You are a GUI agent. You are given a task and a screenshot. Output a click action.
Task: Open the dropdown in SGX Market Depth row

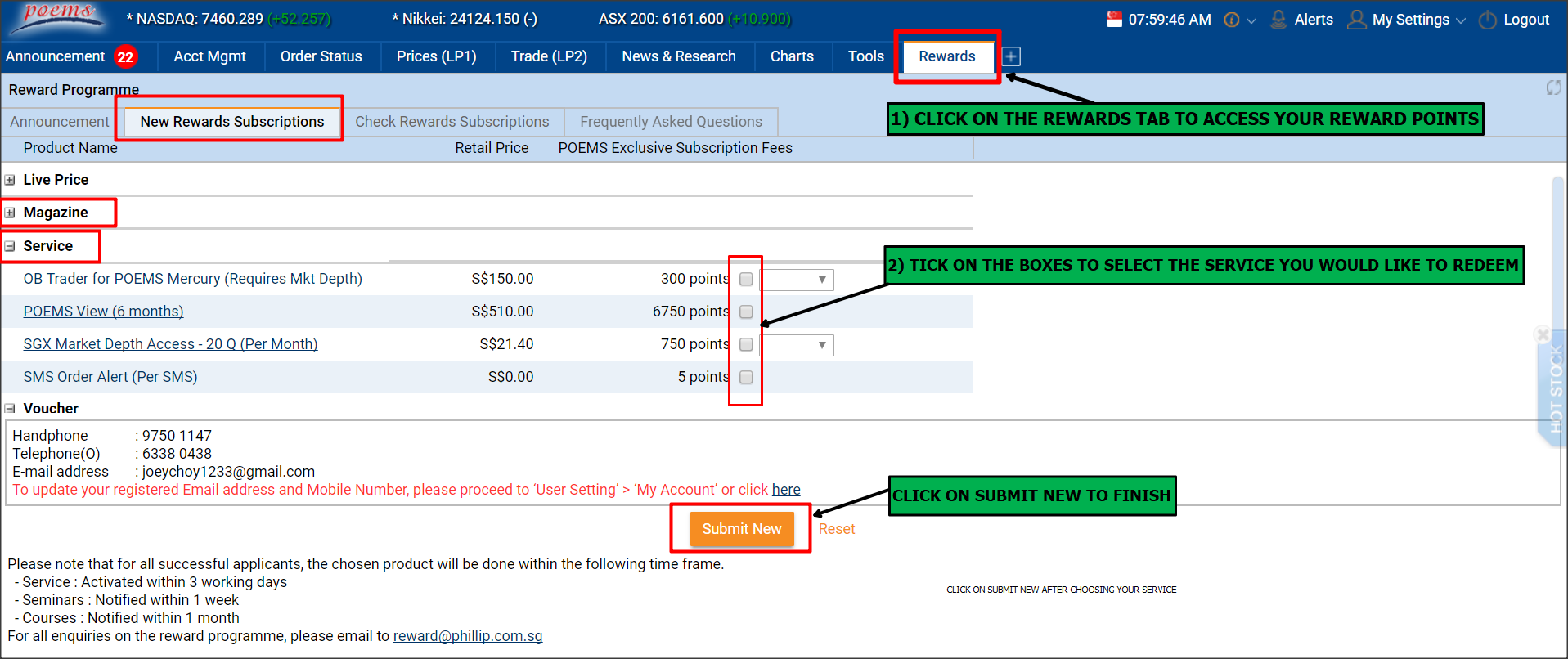pos(797,345)
